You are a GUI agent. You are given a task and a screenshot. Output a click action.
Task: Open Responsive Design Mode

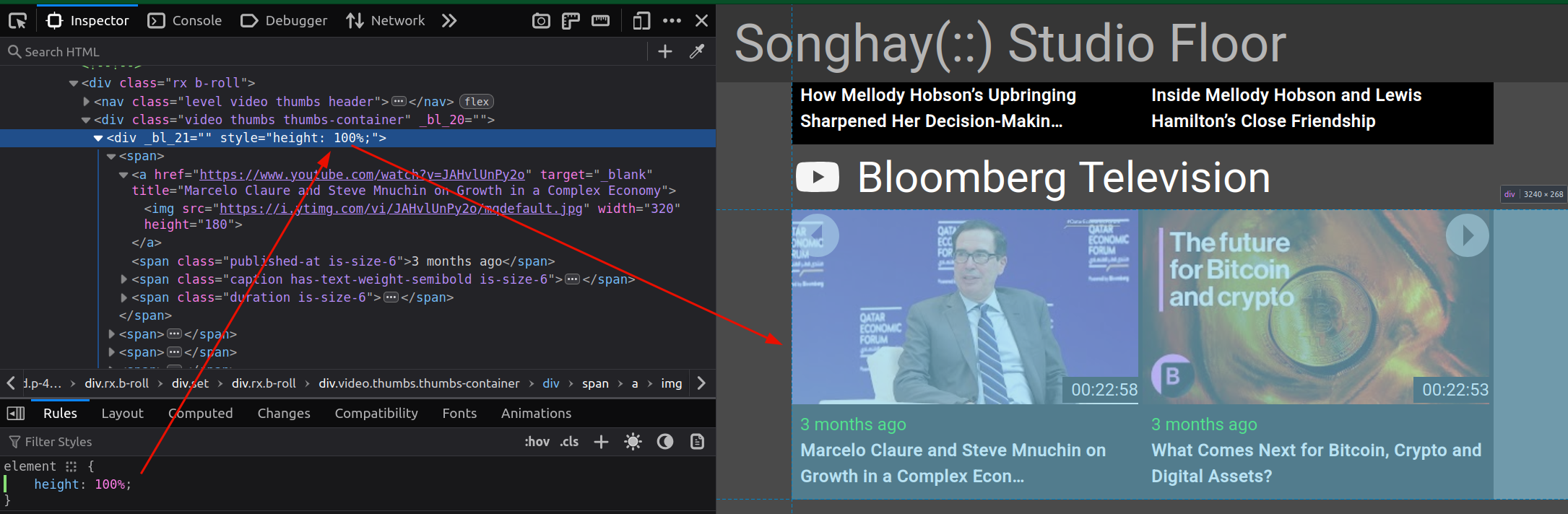[641, 21]
